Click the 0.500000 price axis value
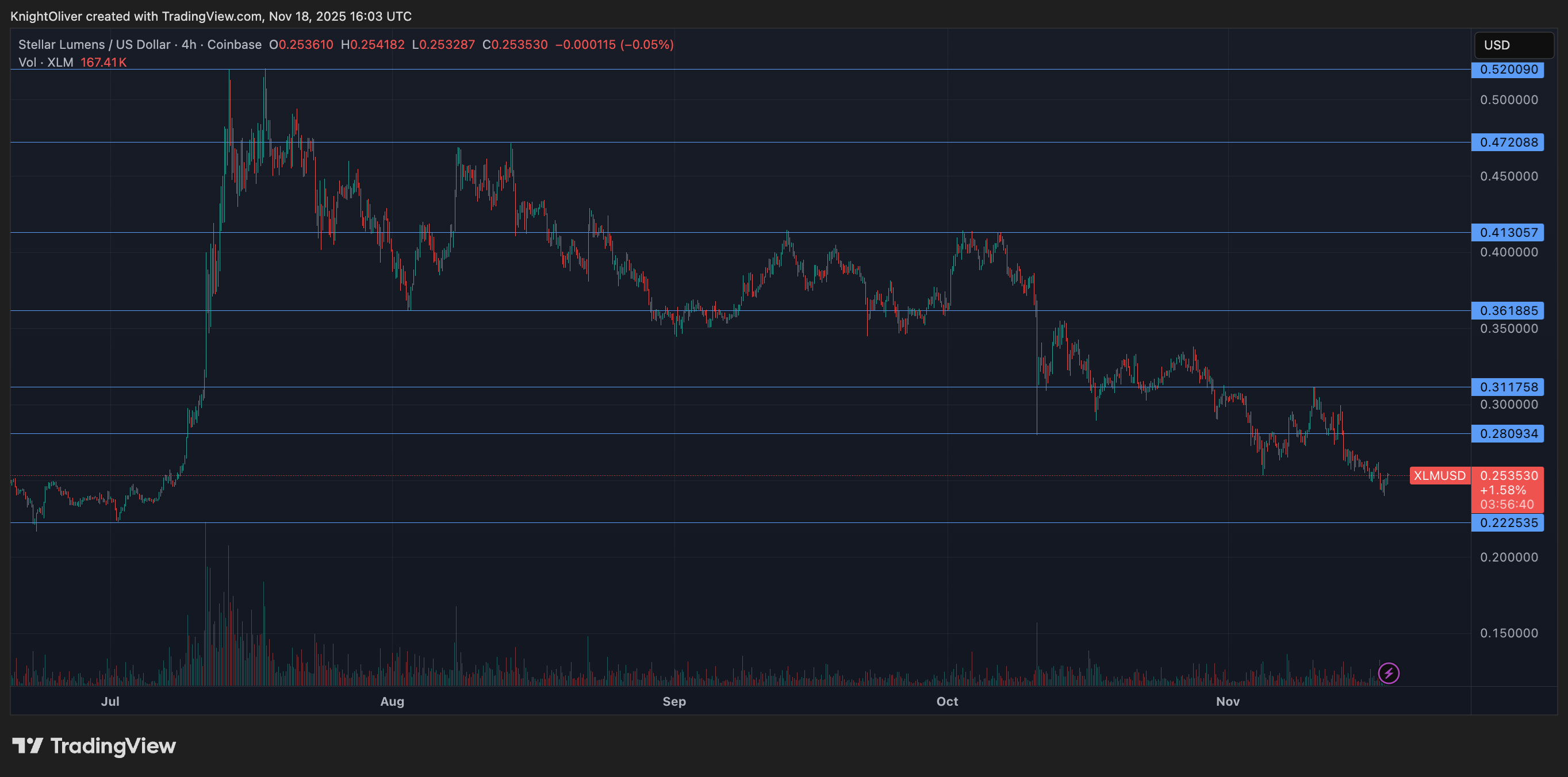 click(x=1508, y=100)
